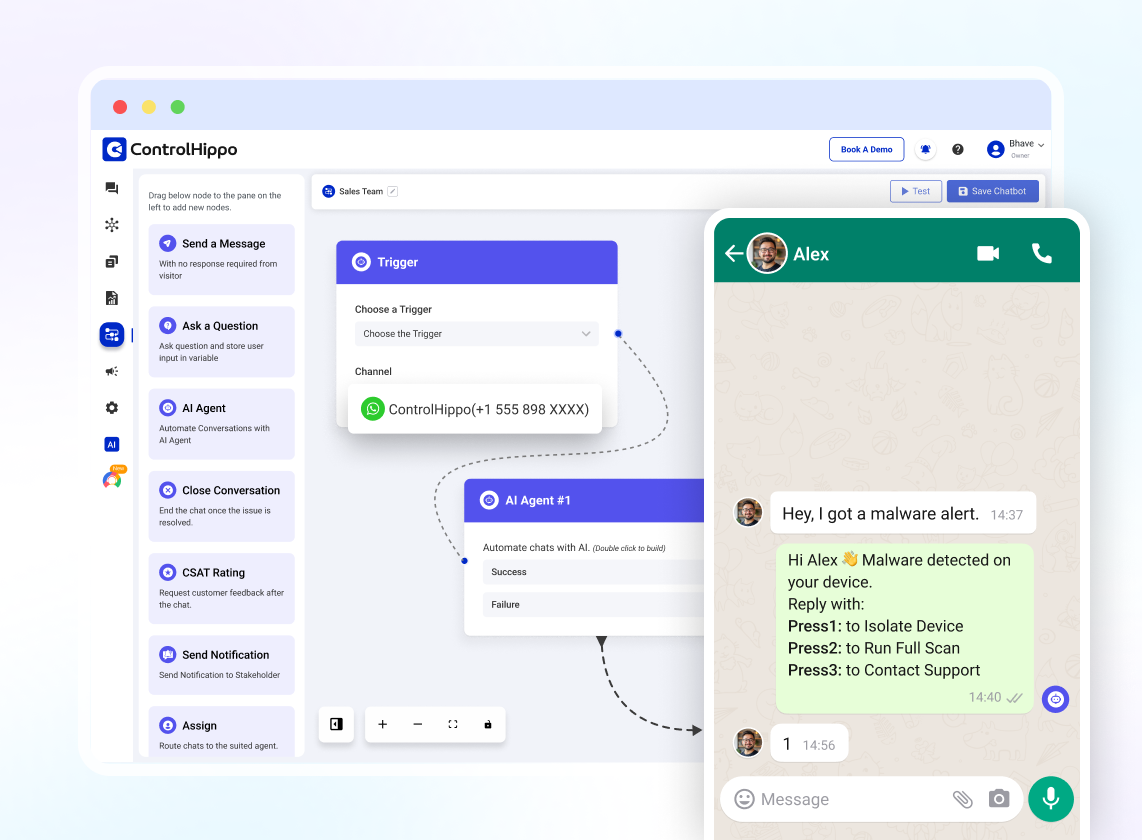Open the settings gear in sidebar
Screen dimensions: 1142x840
tap(111, 407)
